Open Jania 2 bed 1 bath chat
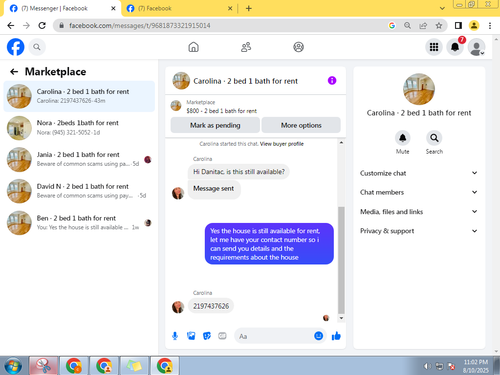Viewport: 500px width, 375px height. click(x=79, y=159)
